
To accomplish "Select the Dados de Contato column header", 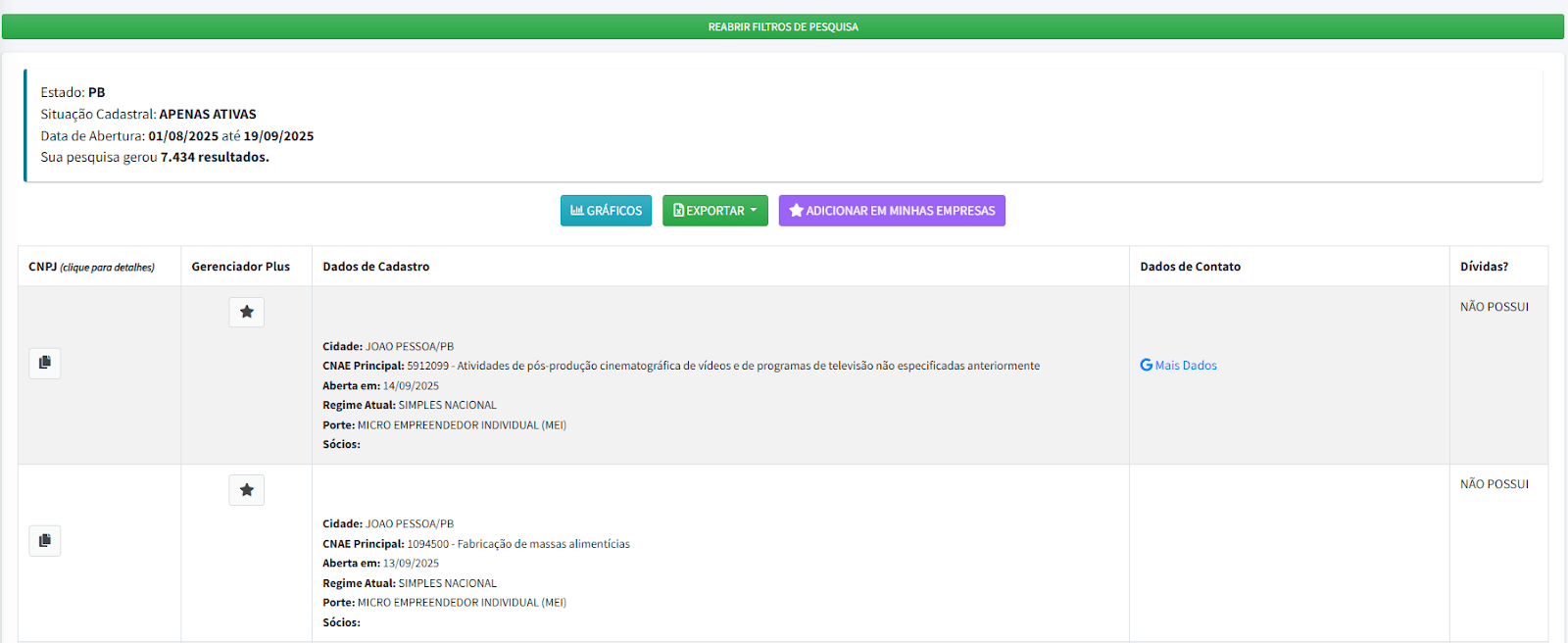I will tap(1190, 267).
